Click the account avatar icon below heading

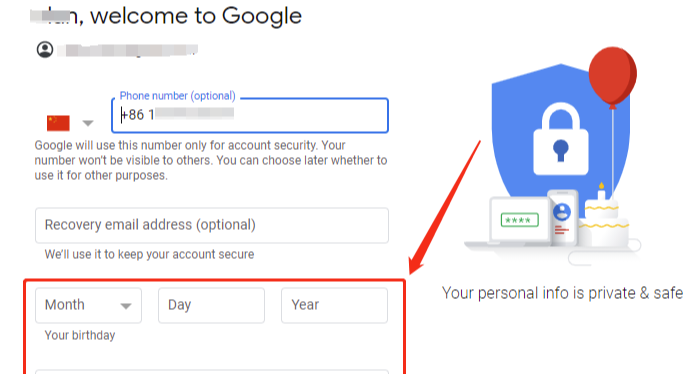click(x=45, y=49)
